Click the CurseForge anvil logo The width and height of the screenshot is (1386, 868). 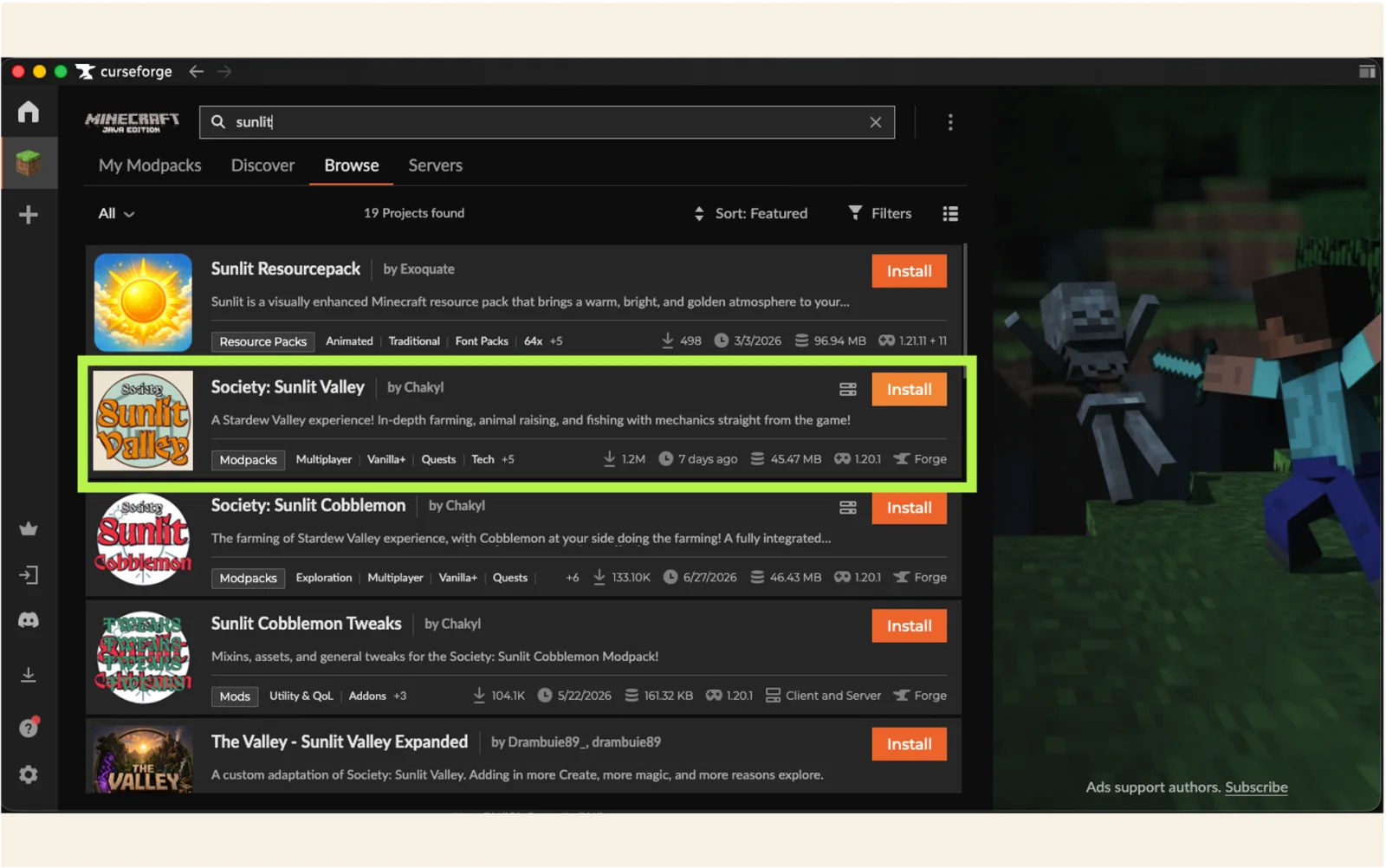pos(85,71)
